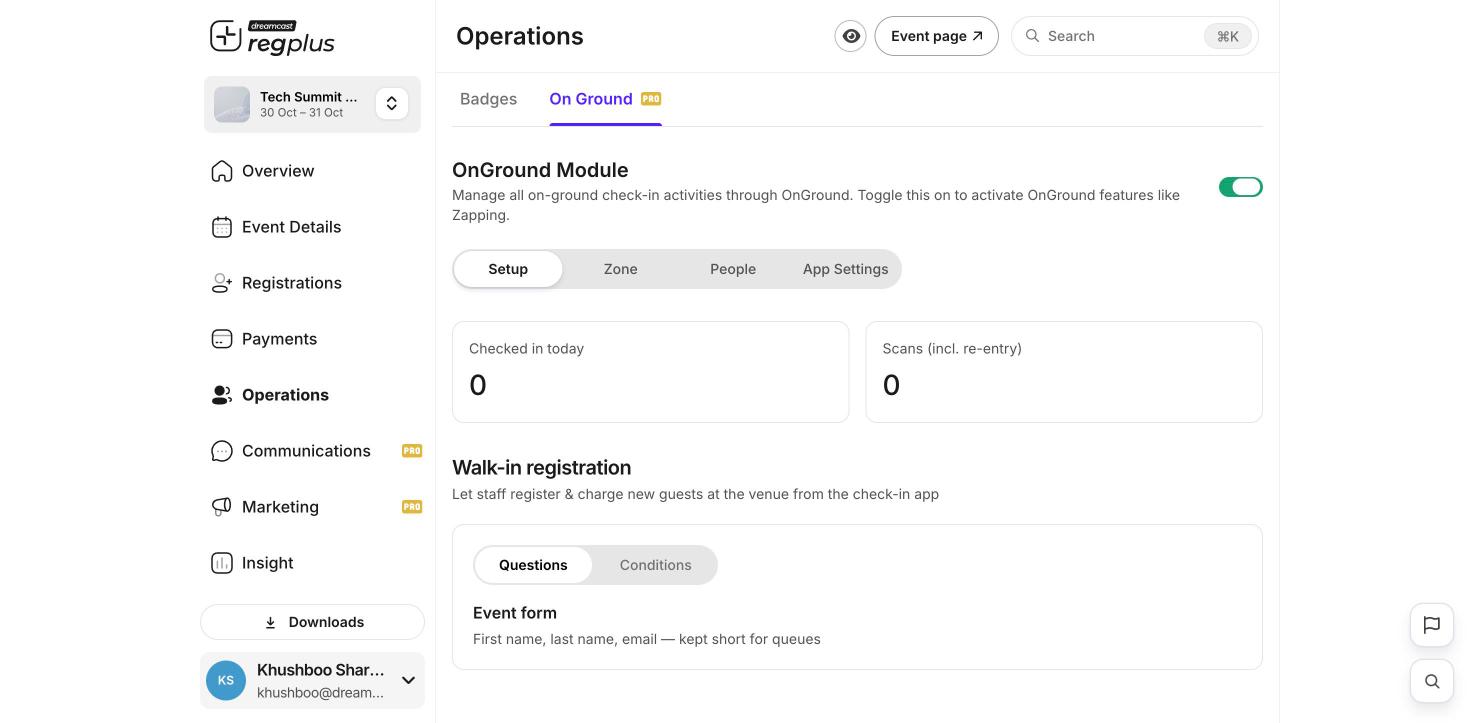Select the Setup segment
The height and width of the screenshot is (723, 1470).
click(x=508, y=269)
